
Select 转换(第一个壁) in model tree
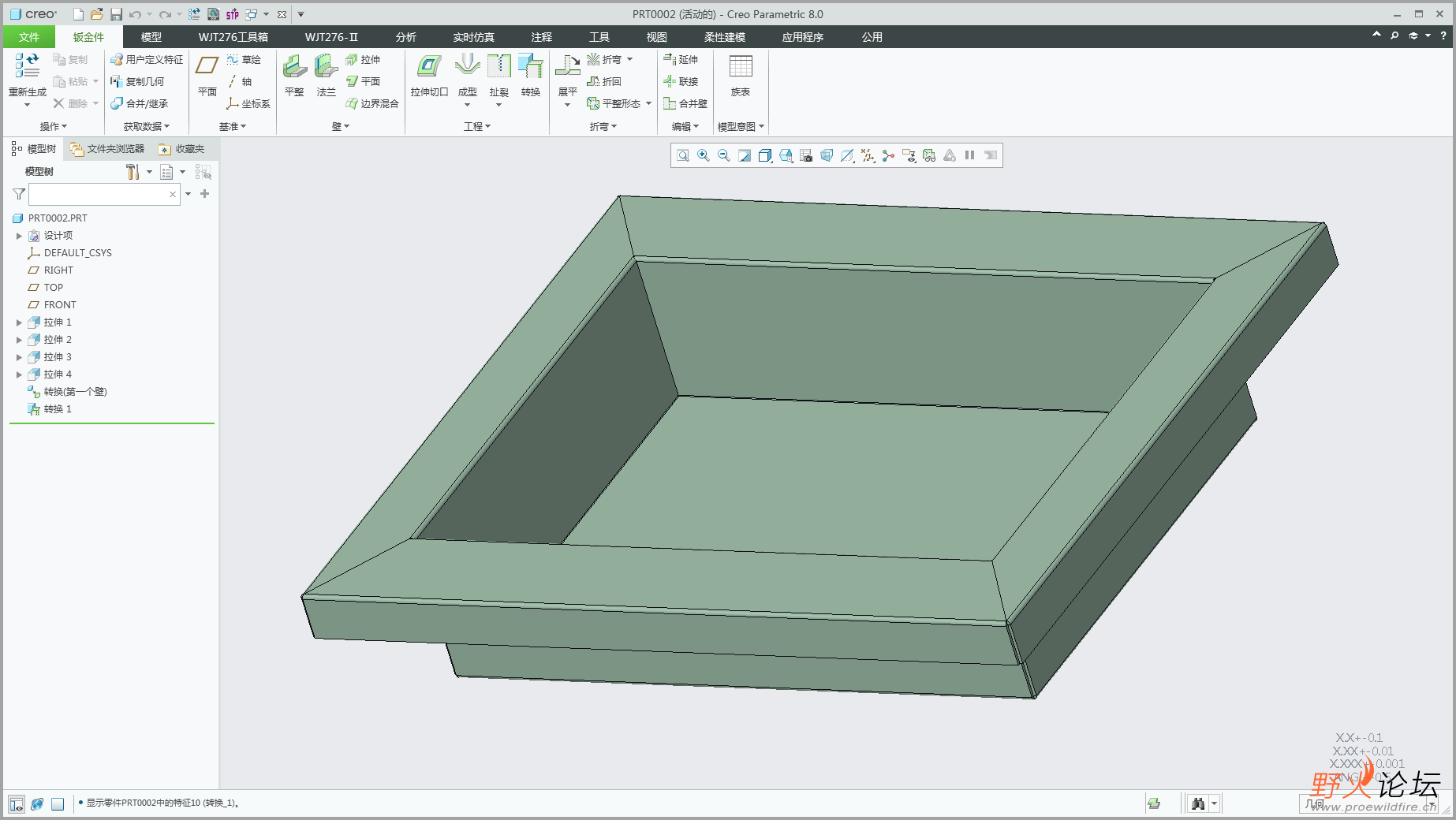[67, 392]
